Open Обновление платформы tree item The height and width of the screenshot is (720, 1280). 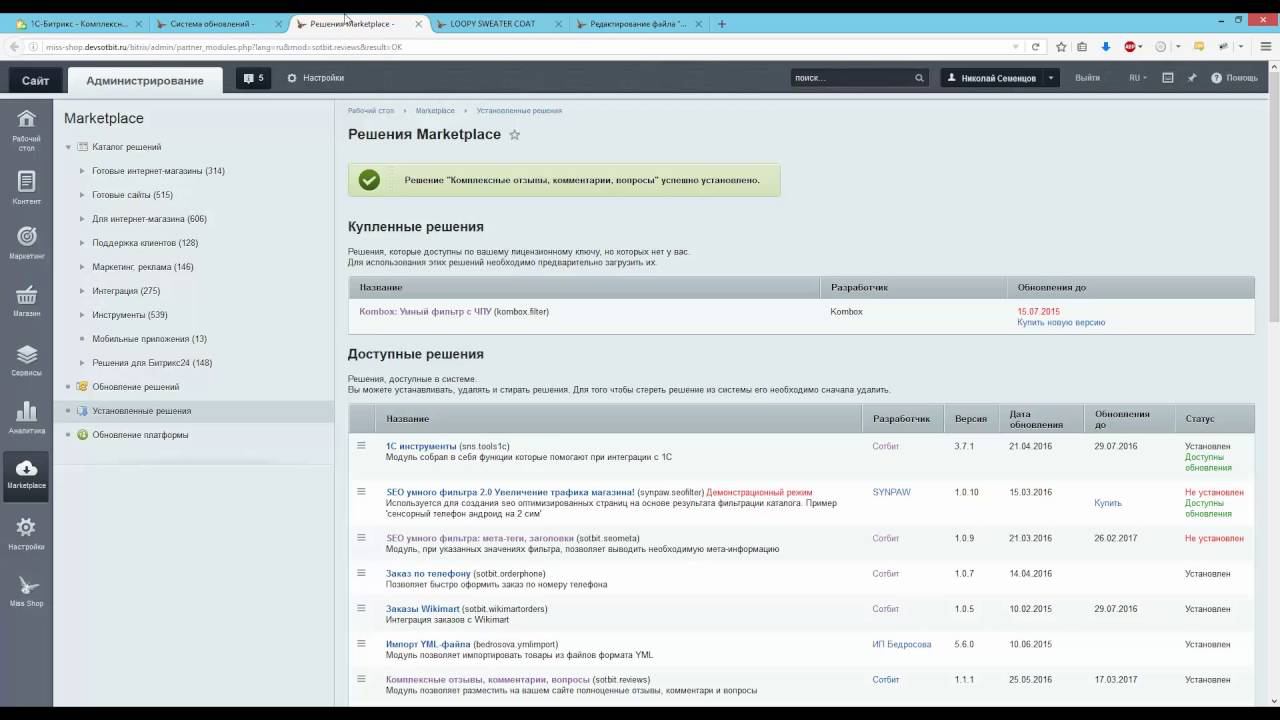(140, 435)
